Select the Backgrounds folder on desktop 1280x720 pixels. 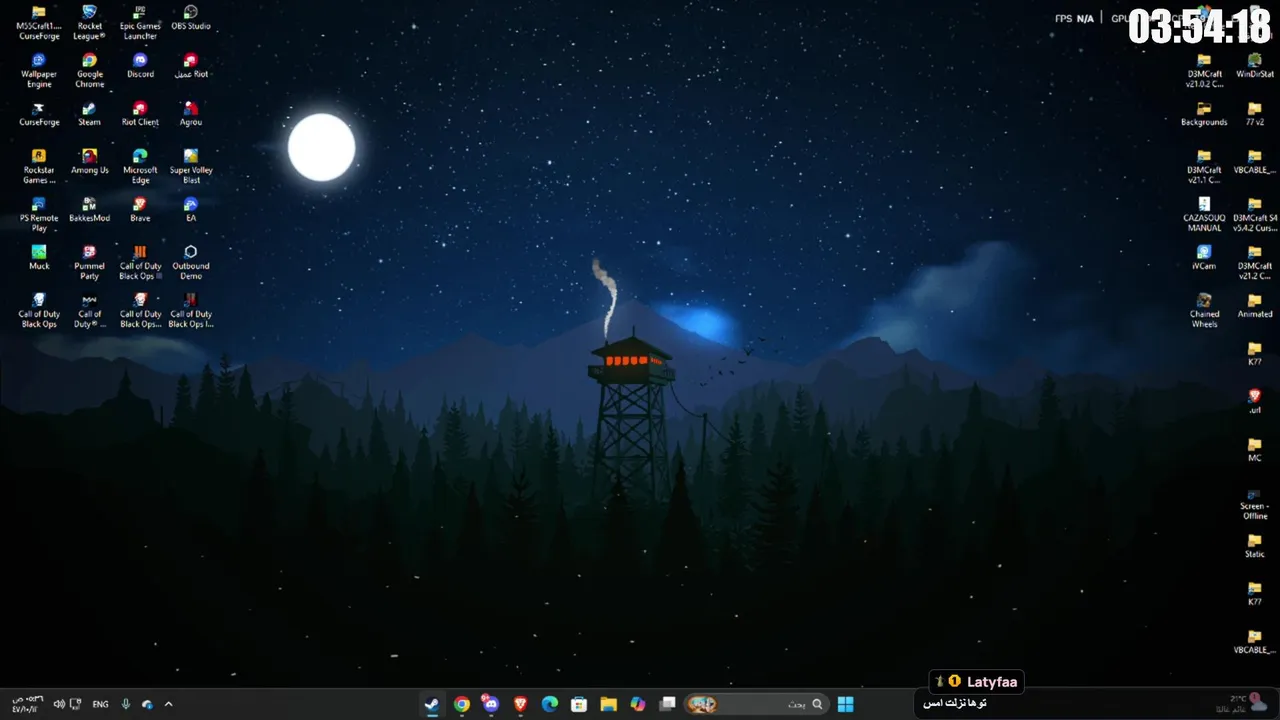coord(1204,115)
